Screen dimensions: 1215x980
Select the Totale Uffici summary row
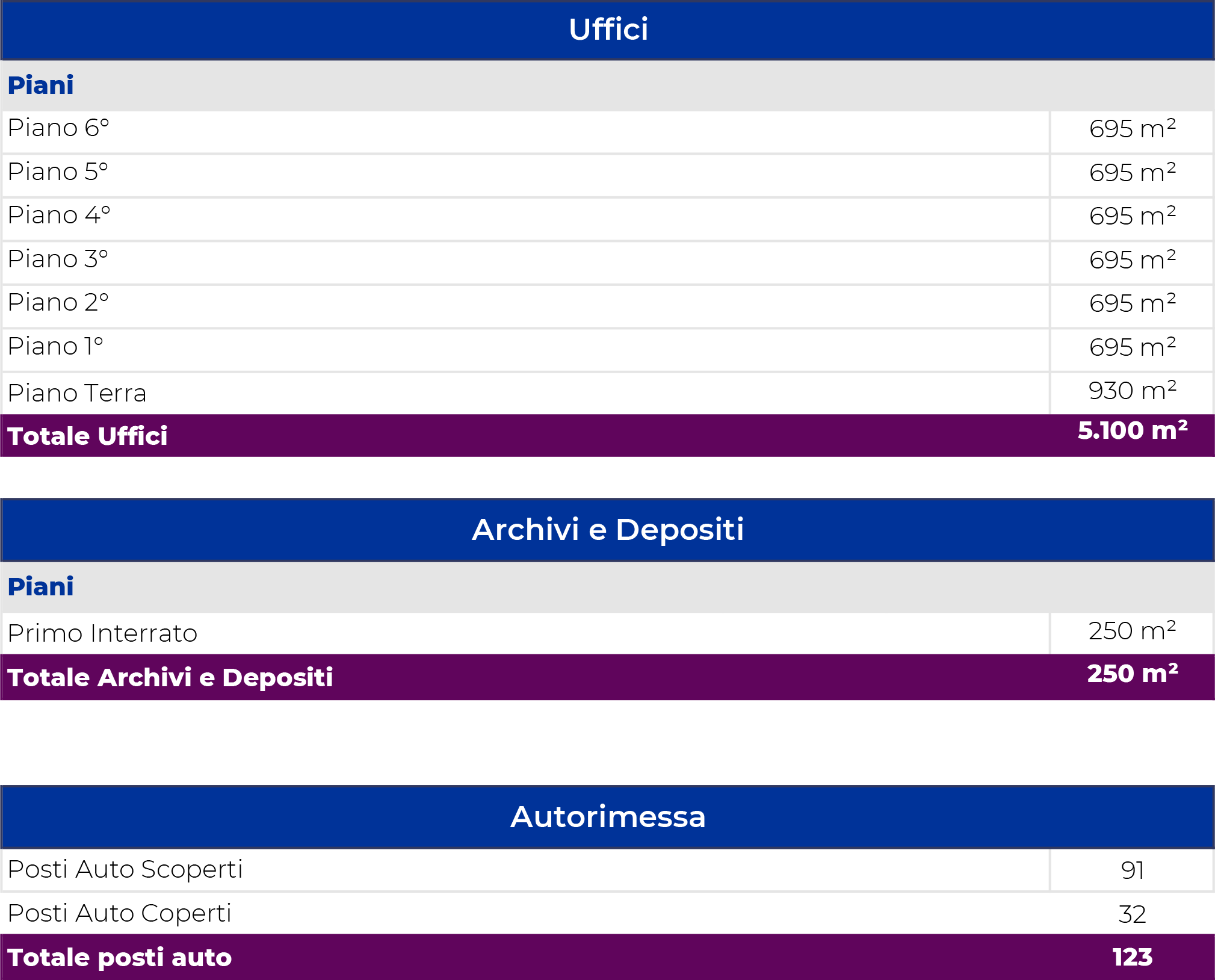point(608,435)
